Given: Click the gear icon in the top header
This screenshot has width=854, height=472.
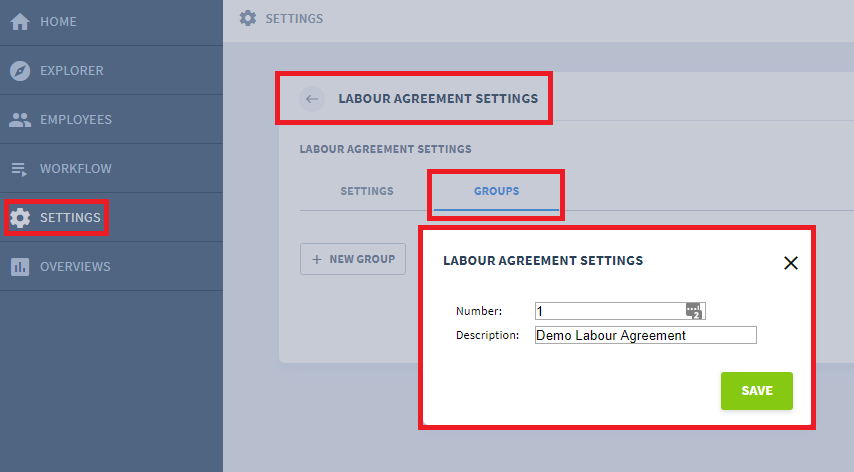Looking at the screenshot, I should pyautogui.click(x=248, y=19).
